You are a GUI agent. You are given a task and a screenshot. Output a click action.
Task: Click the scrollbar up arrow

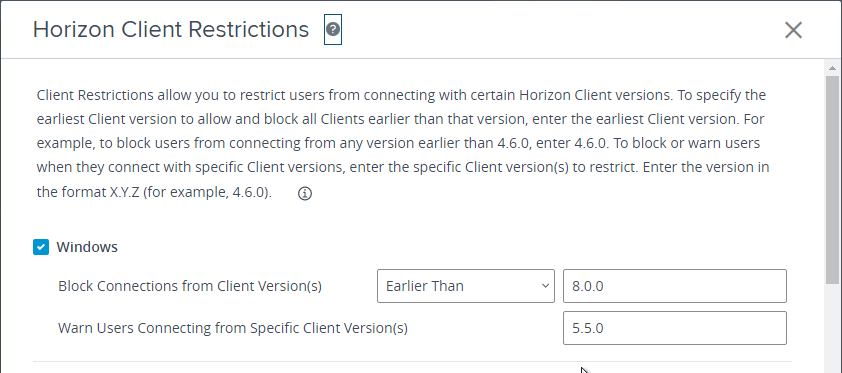click(832, 68)
